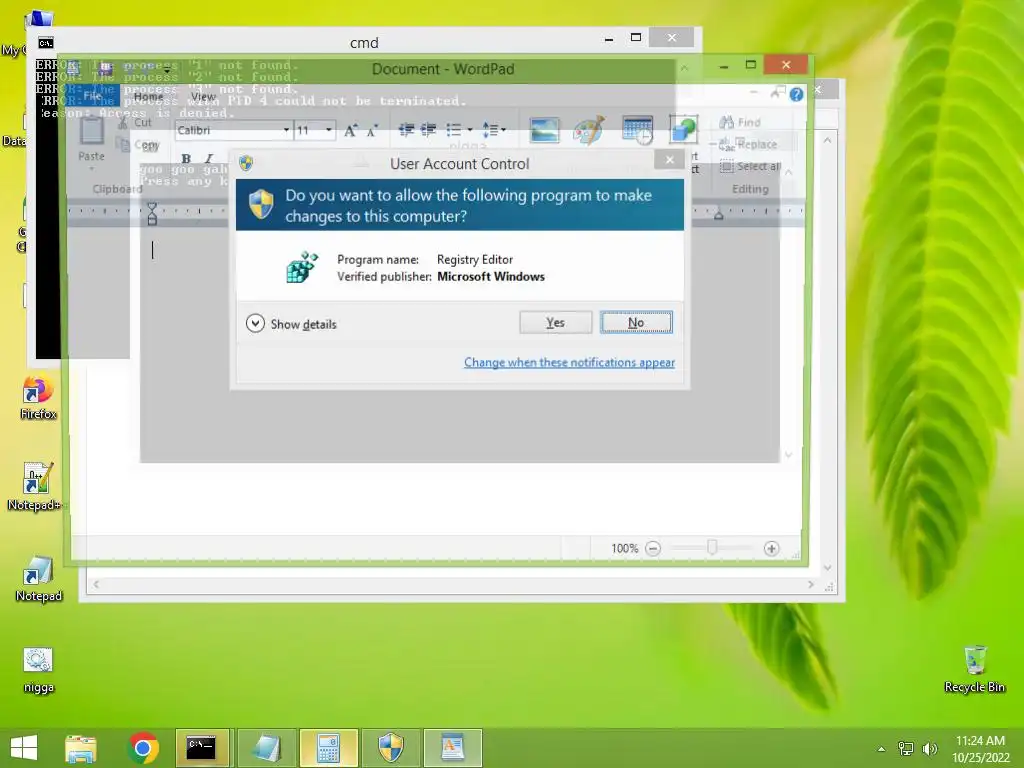
Task: Expand Show details in UAC dialog
Action: click(x=291, y=324)
